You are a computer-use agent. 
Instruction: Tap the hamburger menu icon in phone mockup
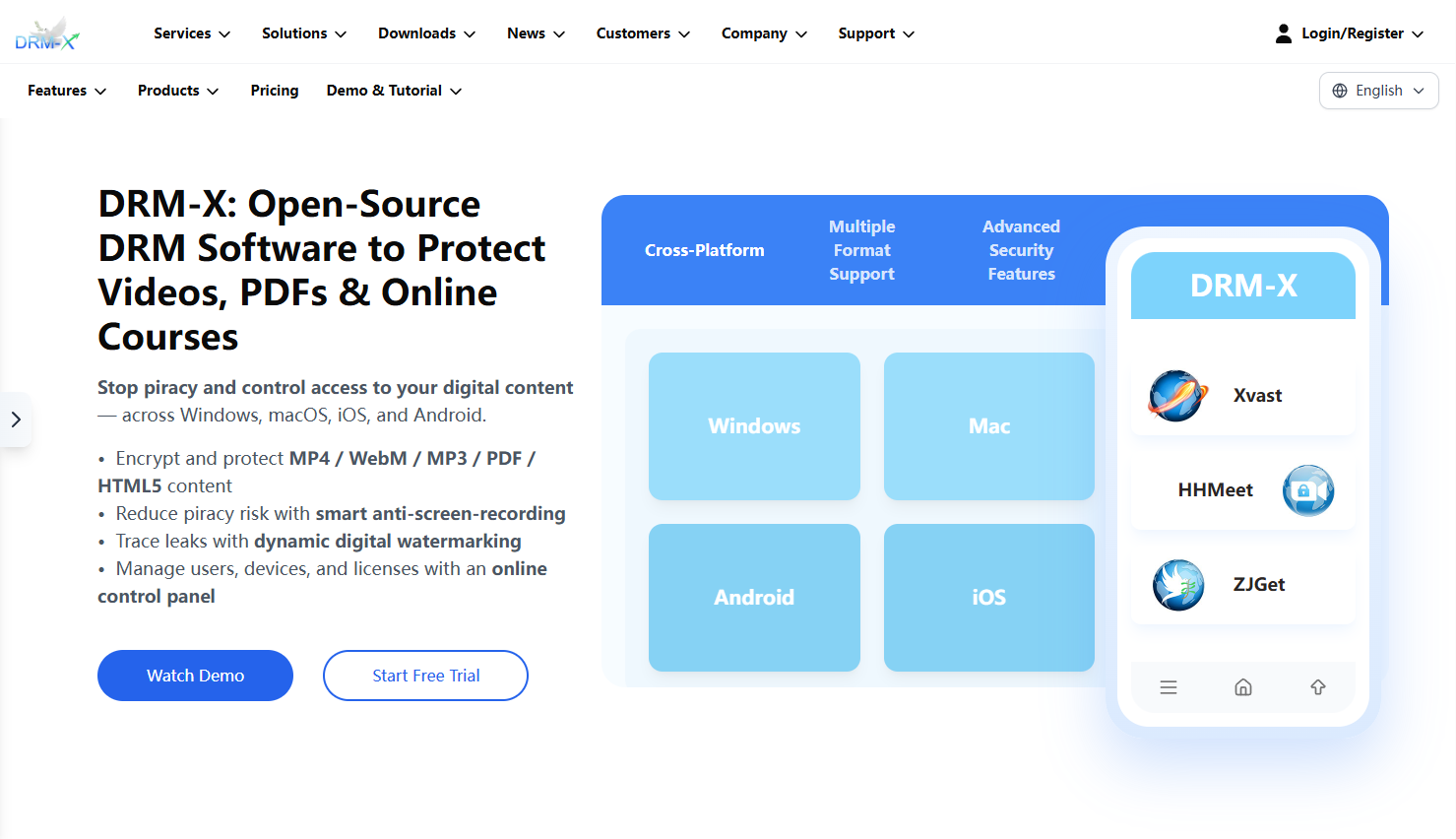tap(1169, 687)
